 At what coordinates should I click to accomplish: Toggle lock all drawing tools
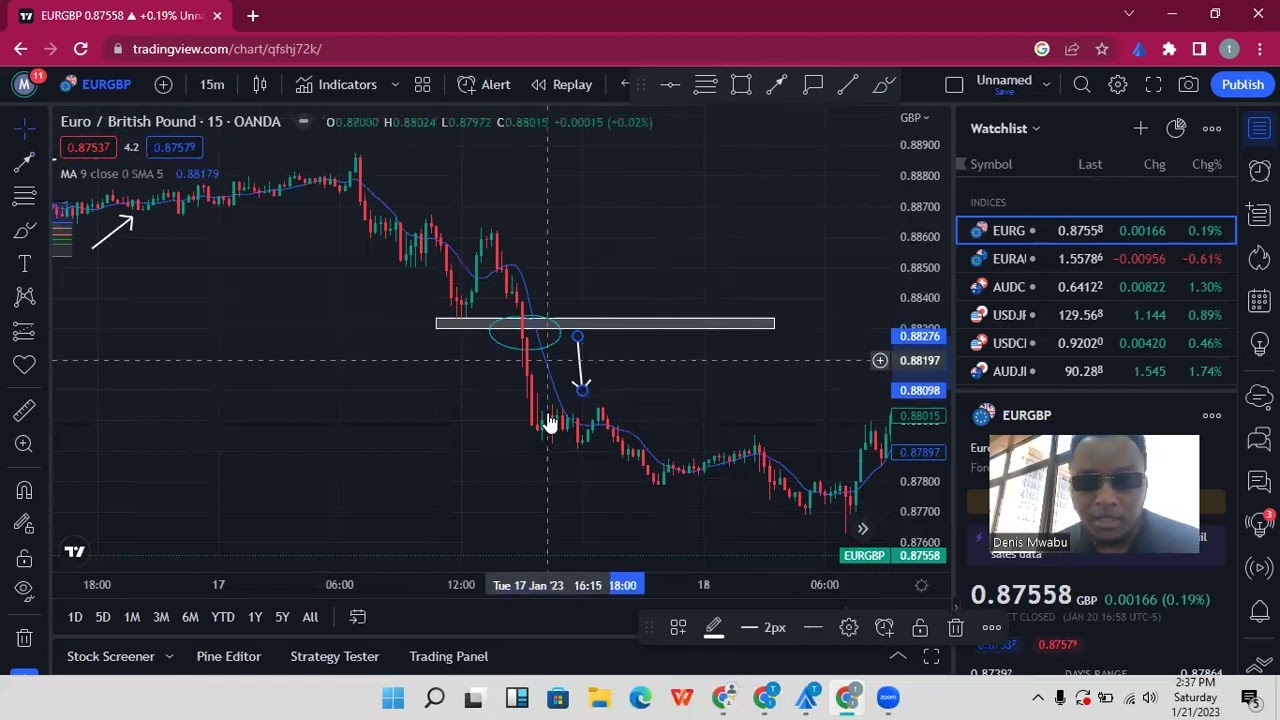coord(25,557)
